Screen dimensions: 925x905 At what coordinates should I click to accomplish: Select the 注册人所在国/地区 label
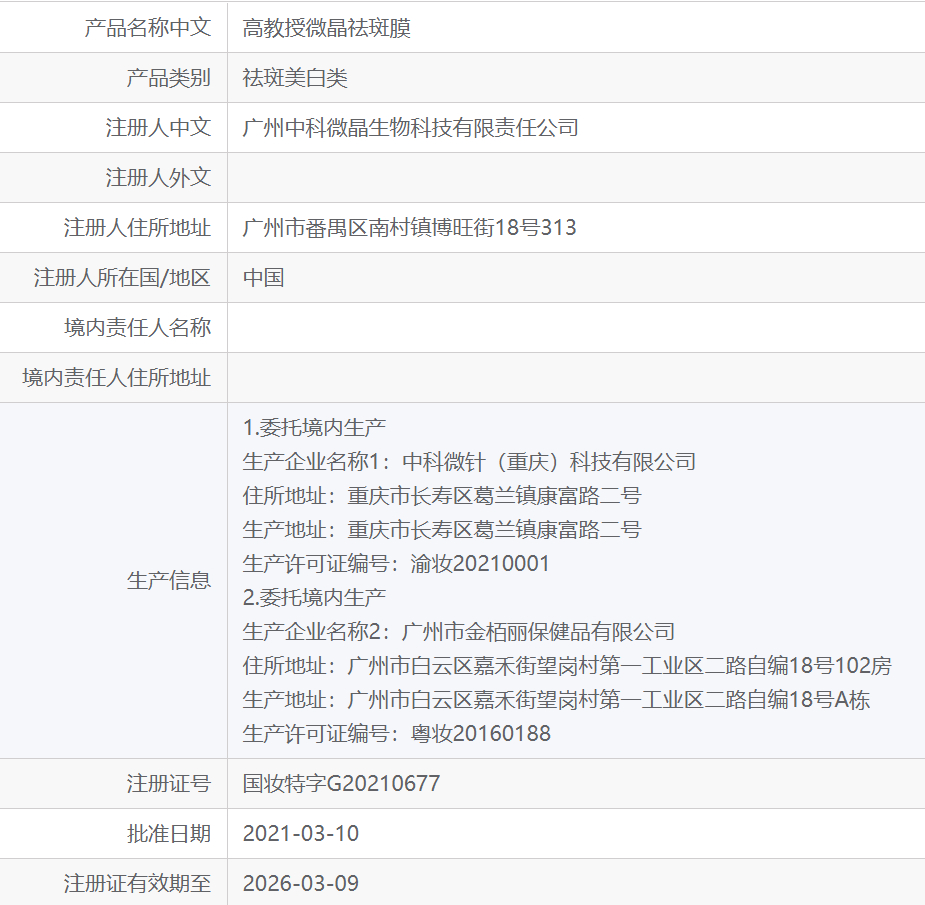(122, 278)
